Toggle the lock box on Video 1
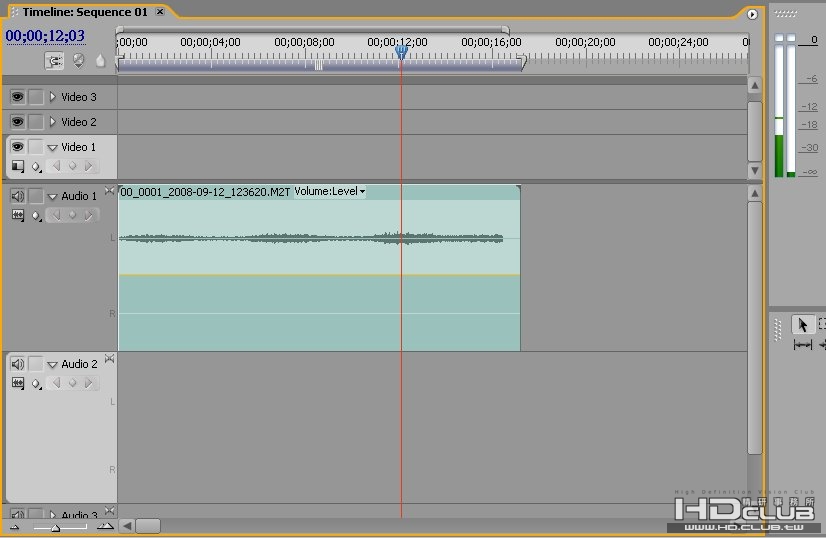Screen dimensions: 826x538 [x=36, y=147]
